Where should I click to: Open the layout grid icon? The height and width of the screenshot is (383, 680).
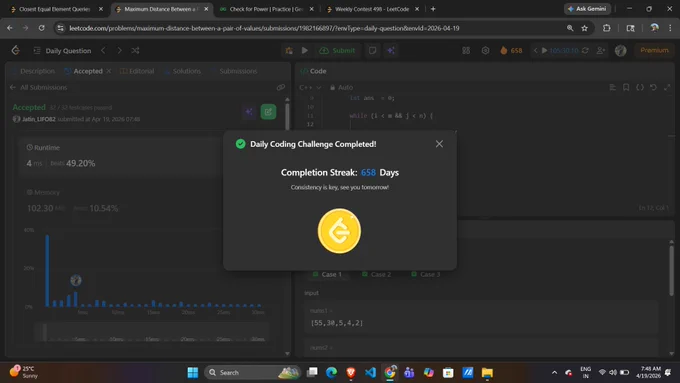466,51
